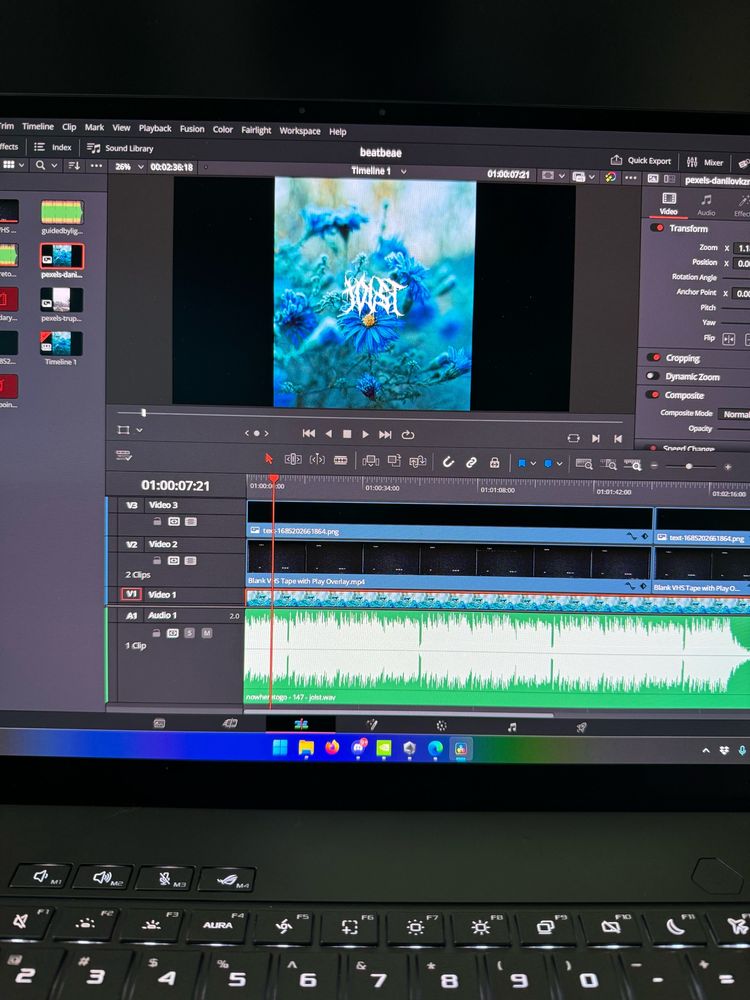Open media pool search icon
Viewport: 750px width, 1000px height.
[41, 165]
